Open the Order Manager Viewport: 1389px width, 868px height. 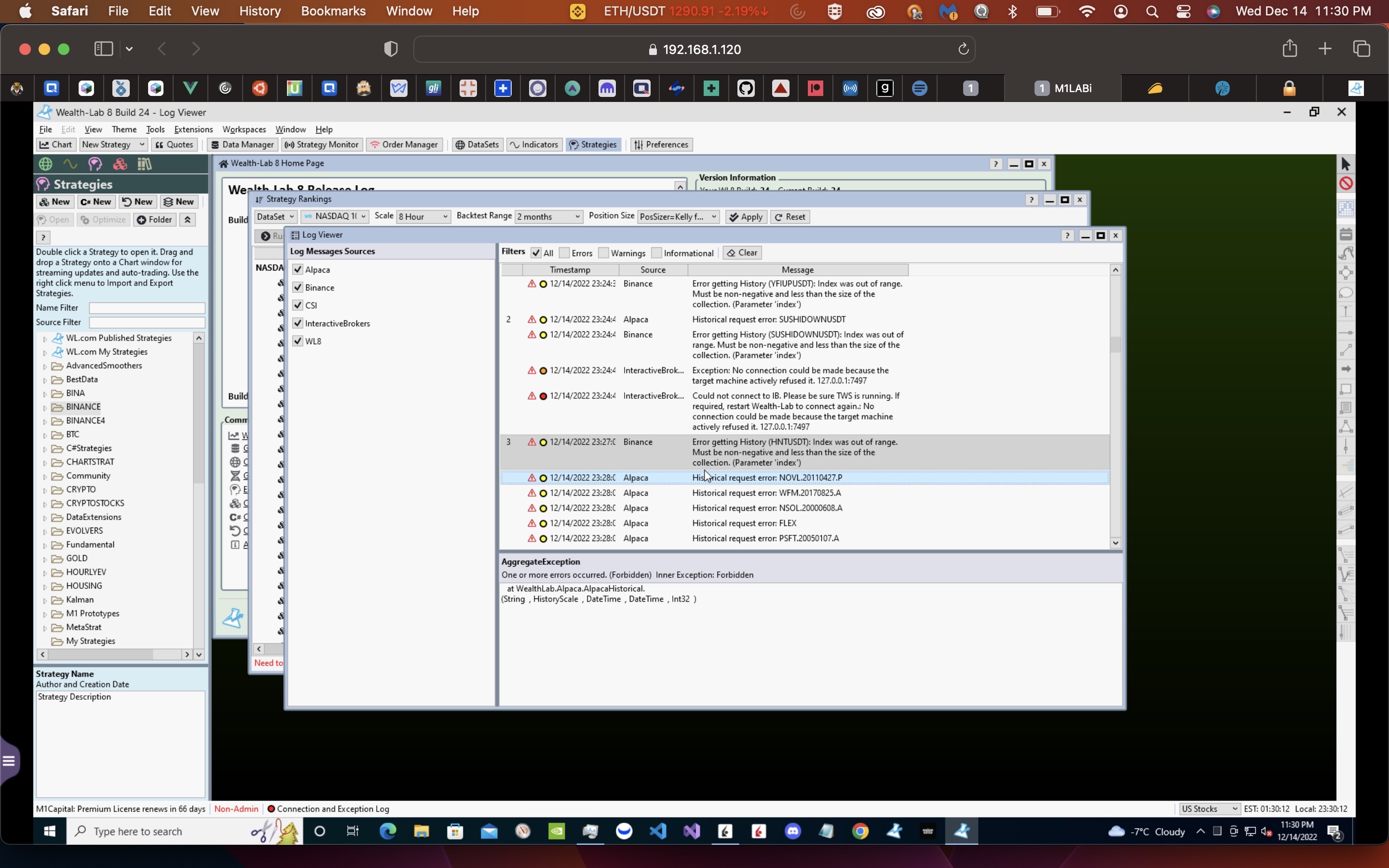(404, 145)
